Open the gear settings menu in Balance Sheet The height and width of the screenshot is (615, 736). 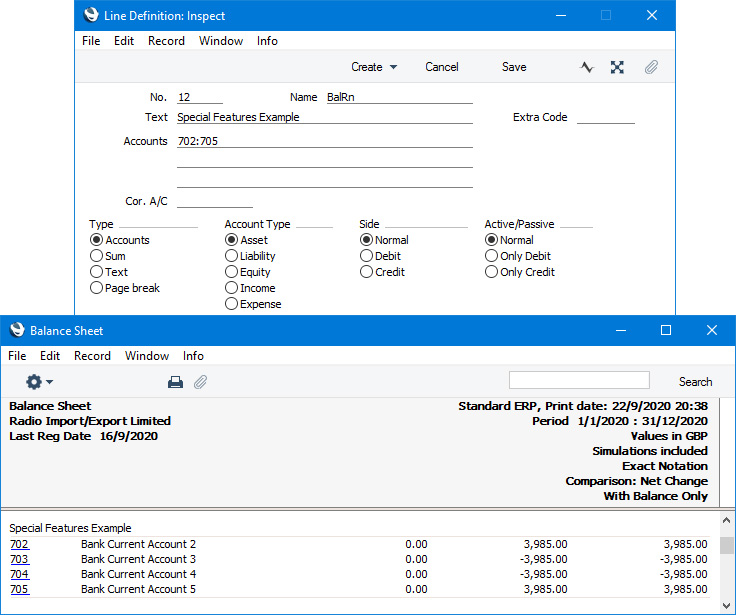tap(39, 382)
